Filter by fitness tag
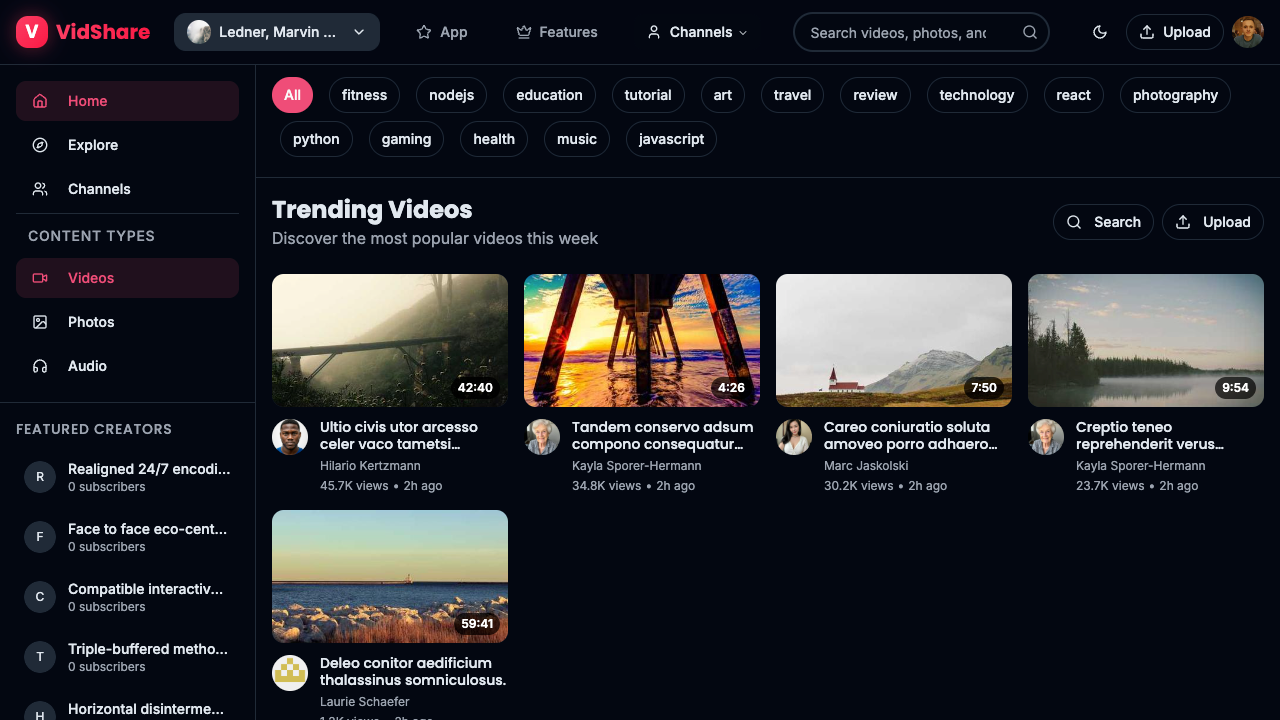 click(x=364, y=95)
